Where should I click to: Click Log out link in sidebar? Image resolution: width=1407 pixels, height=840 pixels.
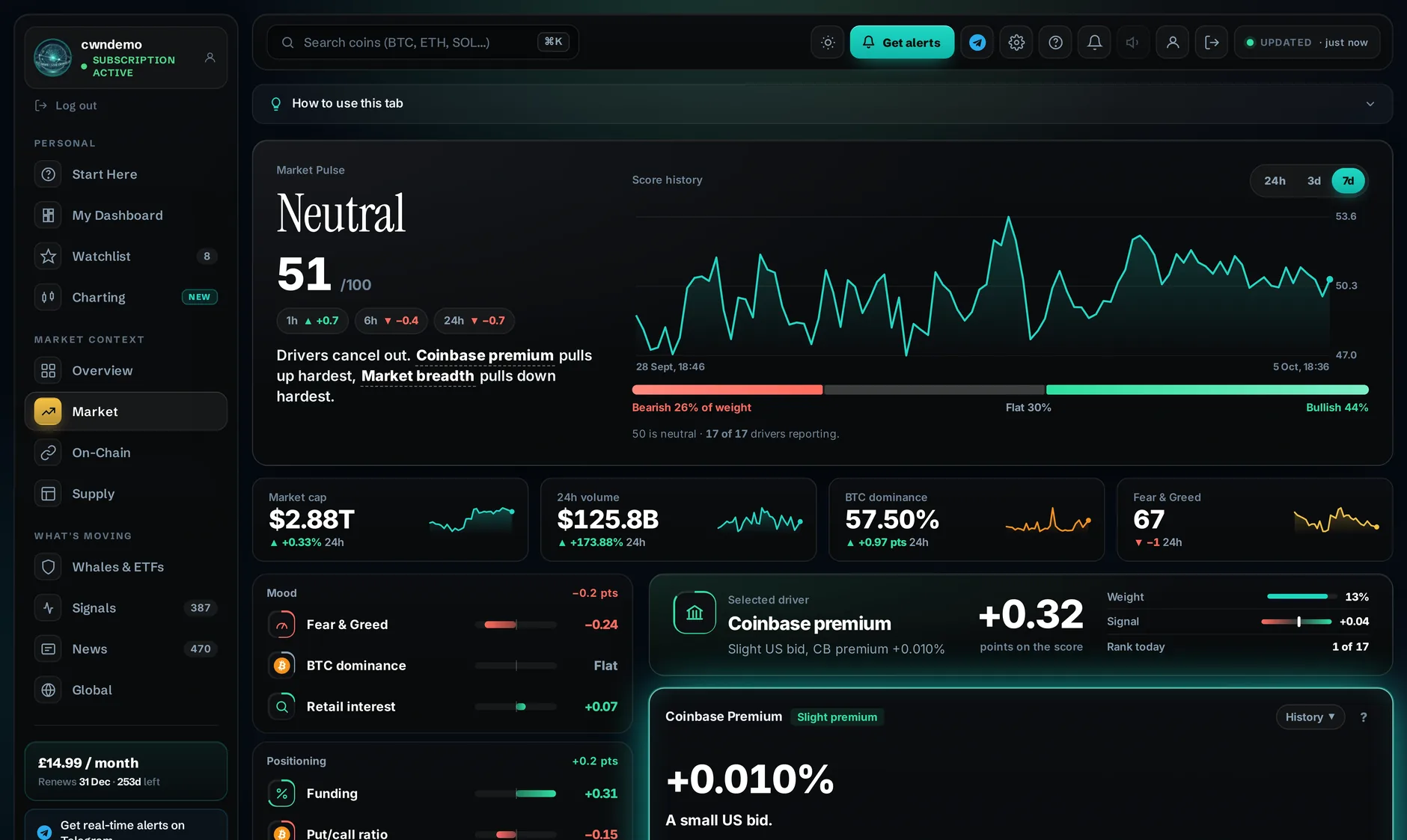66,105
